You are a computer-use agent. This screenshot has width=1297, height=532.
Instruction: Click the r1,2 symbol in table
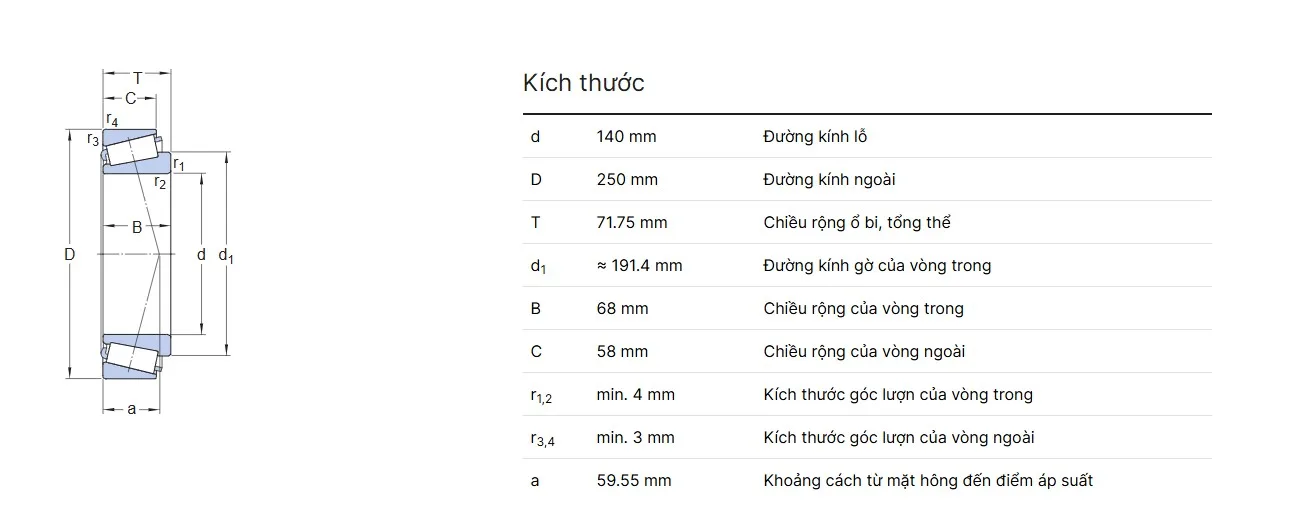pos(541,395)
